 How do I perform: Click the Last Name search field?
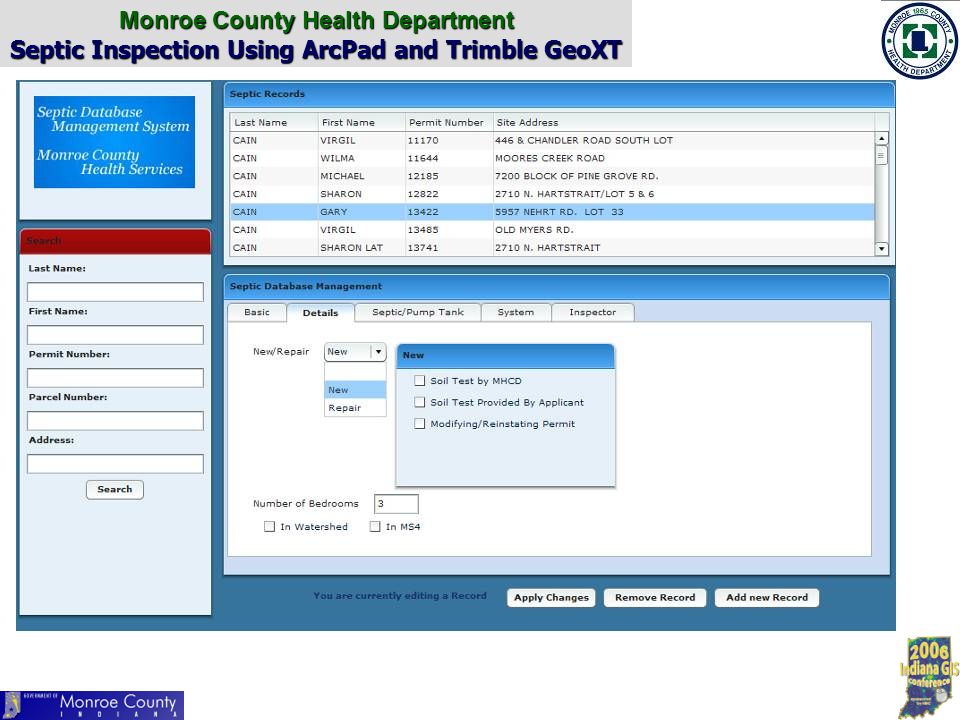[x=115, y=291]
